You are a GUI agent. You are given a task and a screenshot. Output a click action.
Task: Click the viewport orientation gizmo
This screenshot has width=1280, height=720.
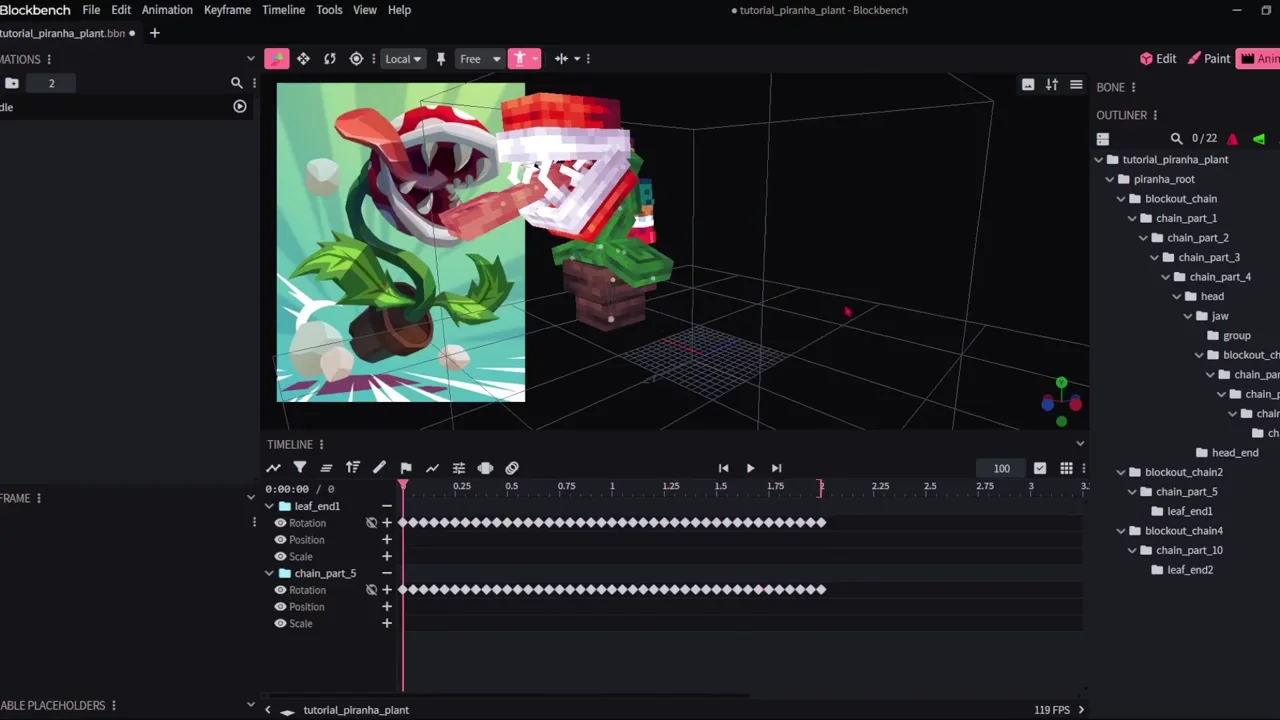(x=1061, y=402)
